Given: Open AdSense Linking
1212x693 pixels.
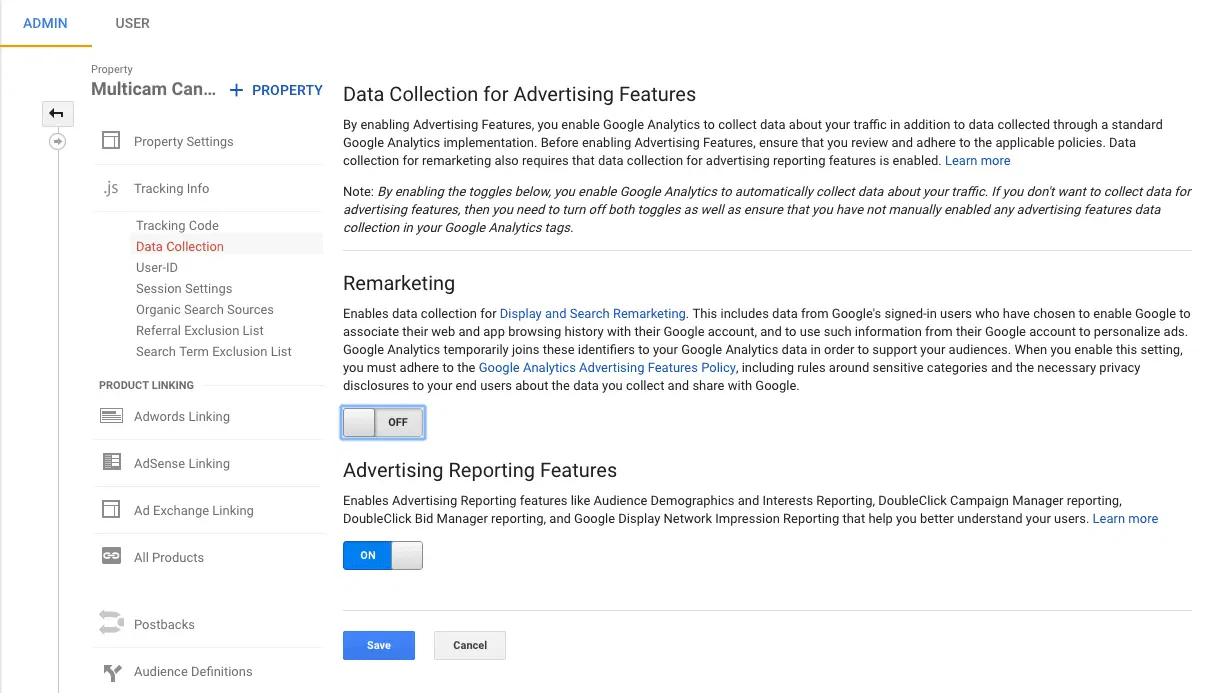Looking at the screenshot, I should coord(180,463).
